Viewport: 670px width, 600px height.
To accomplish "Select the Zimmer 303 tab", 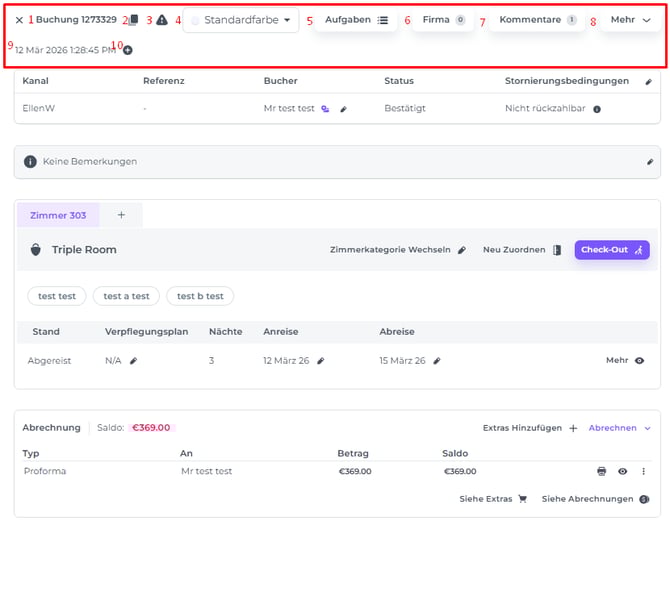I will [x=58, y=215].
